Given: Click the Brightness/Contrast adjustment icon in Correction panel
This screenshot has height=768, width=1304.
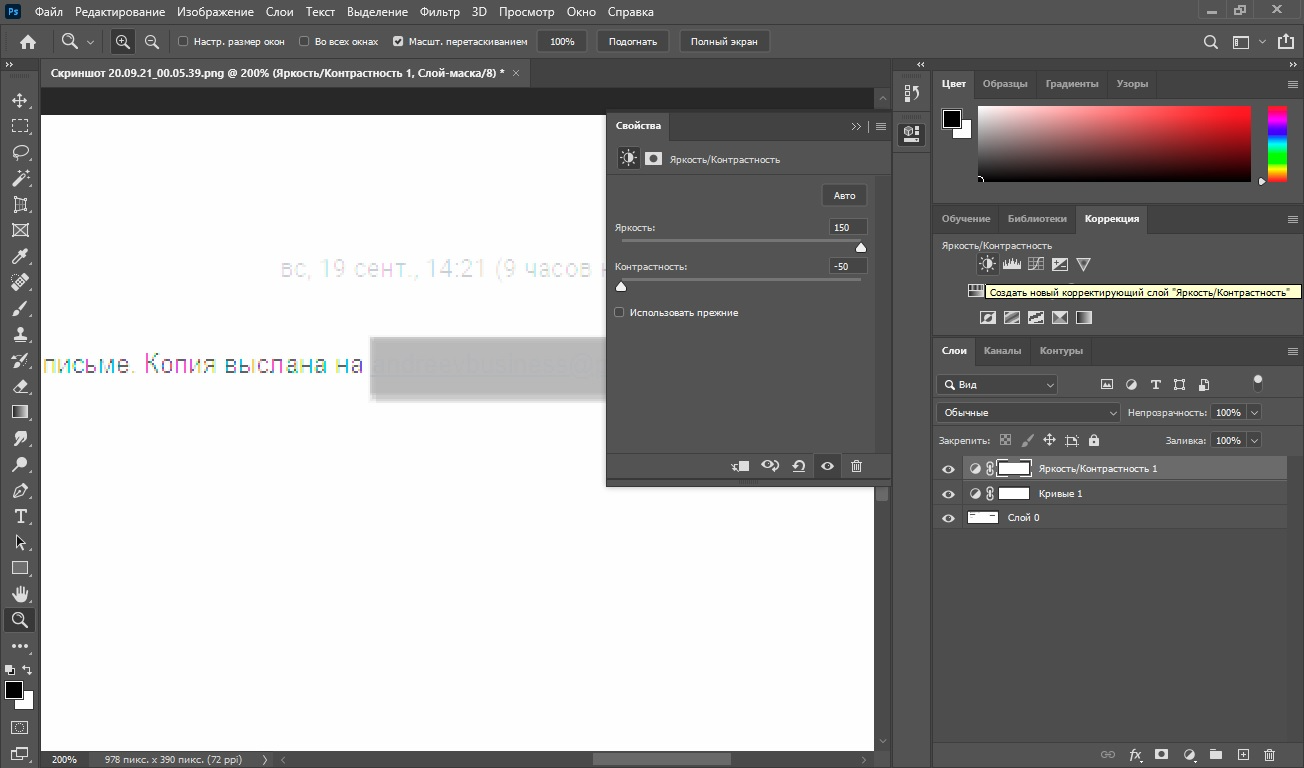Looking at the screenshot, I should tap(987, 264).
